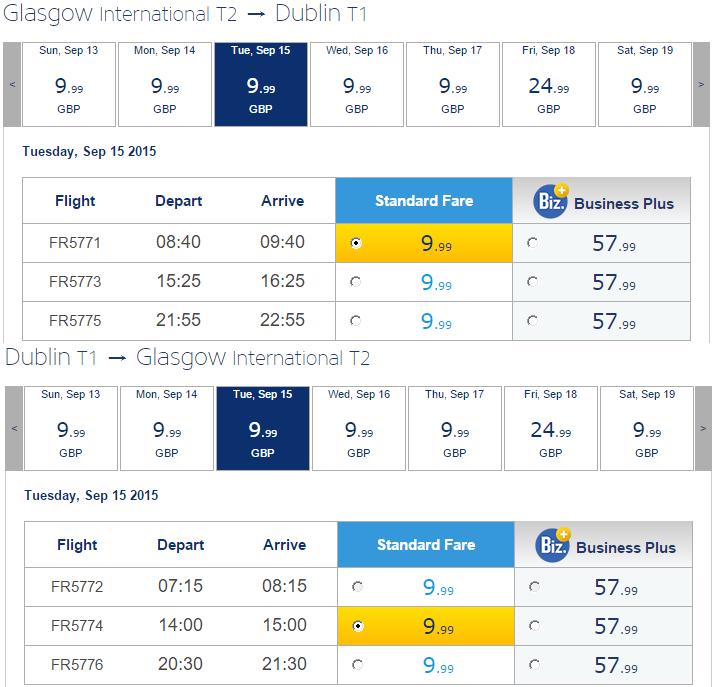Show later return dates with right arrow
The width and height of the screenshot is (714, 687).
tap(703, 429)
